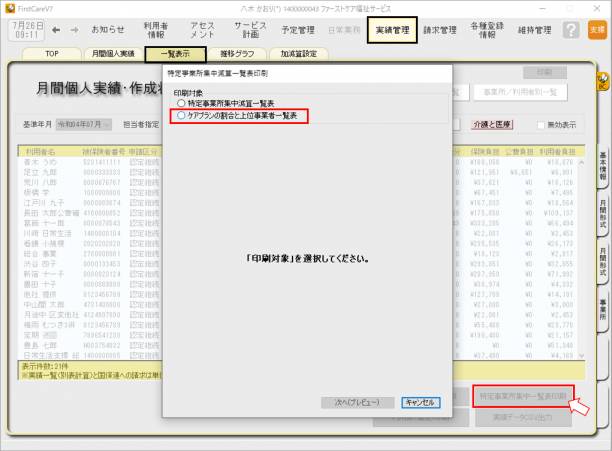Enable the 無効表示 checkbox
This screenshot has height=451, width=612.
[x=541, y=125]
